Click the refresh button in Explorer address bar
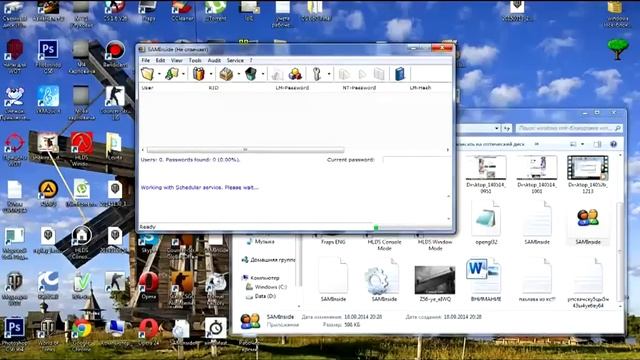This screenshot has width=640, height=360. 507,128
